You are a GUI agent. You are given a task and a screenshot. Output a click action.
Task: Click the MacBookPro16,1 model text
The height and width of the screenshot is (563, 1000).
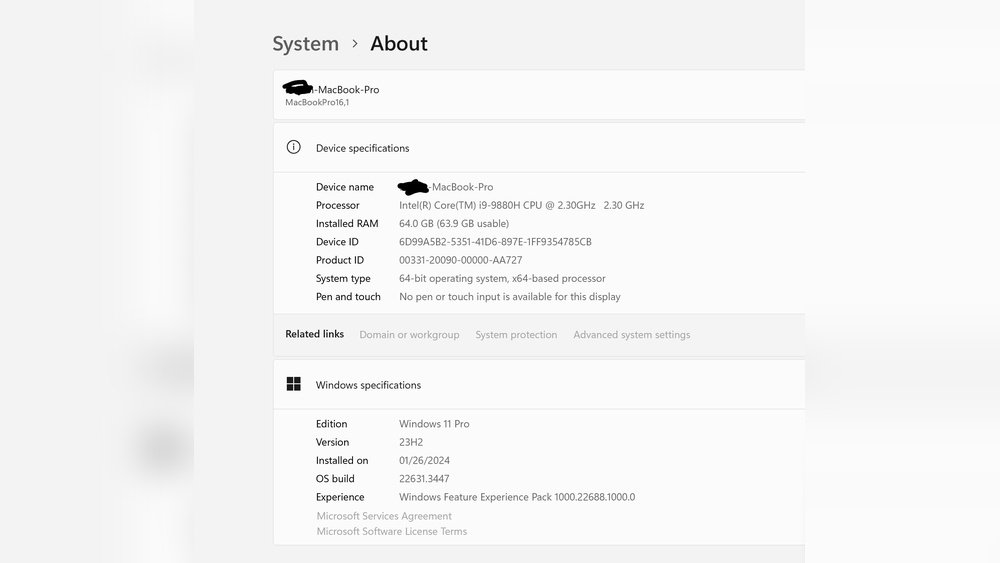tap(317, 103)
